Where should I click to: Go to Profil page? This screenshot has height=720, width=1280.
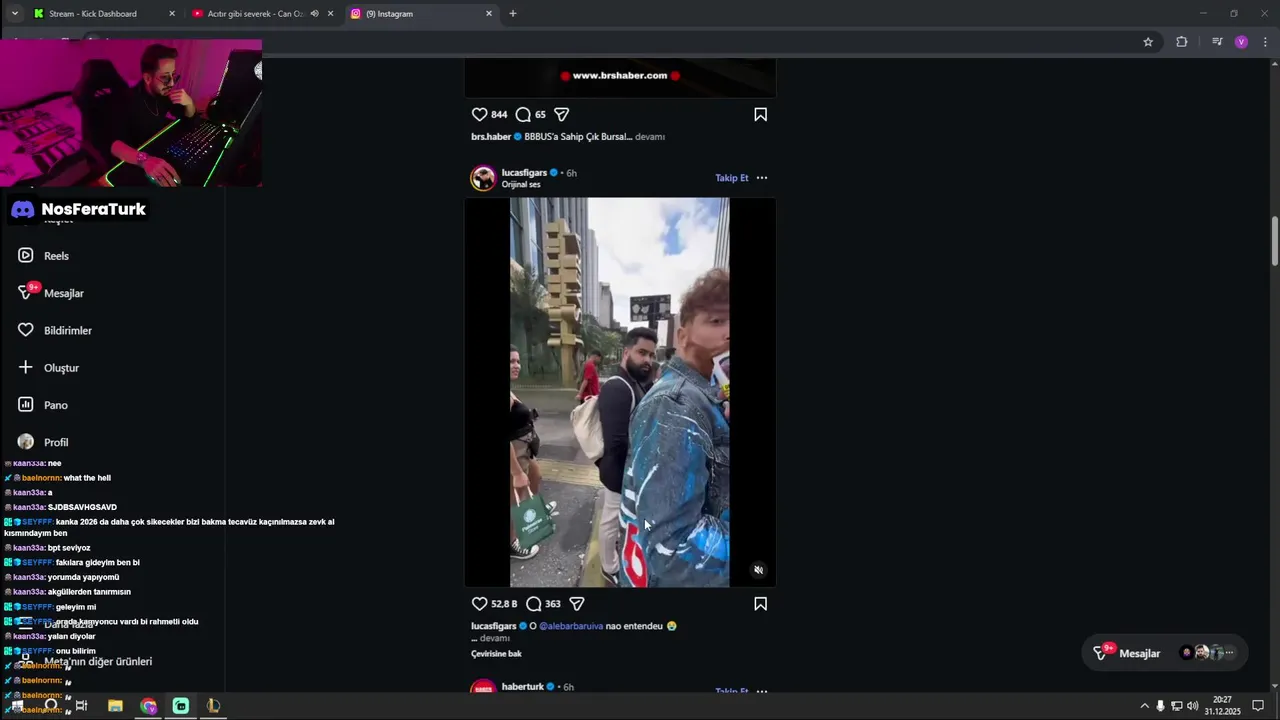coord(43,442)
